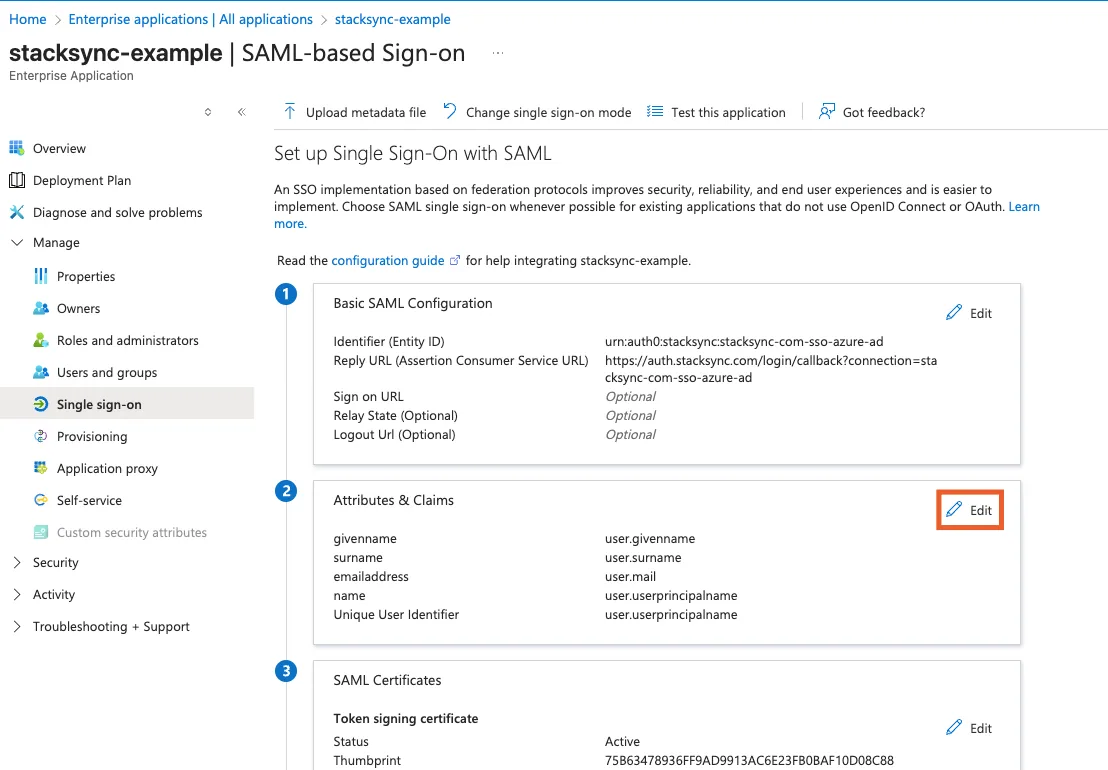The height and width of the screenshot is (770, 1108).
Task: Click the Test this application list icon
Action: tap(655, 112)
